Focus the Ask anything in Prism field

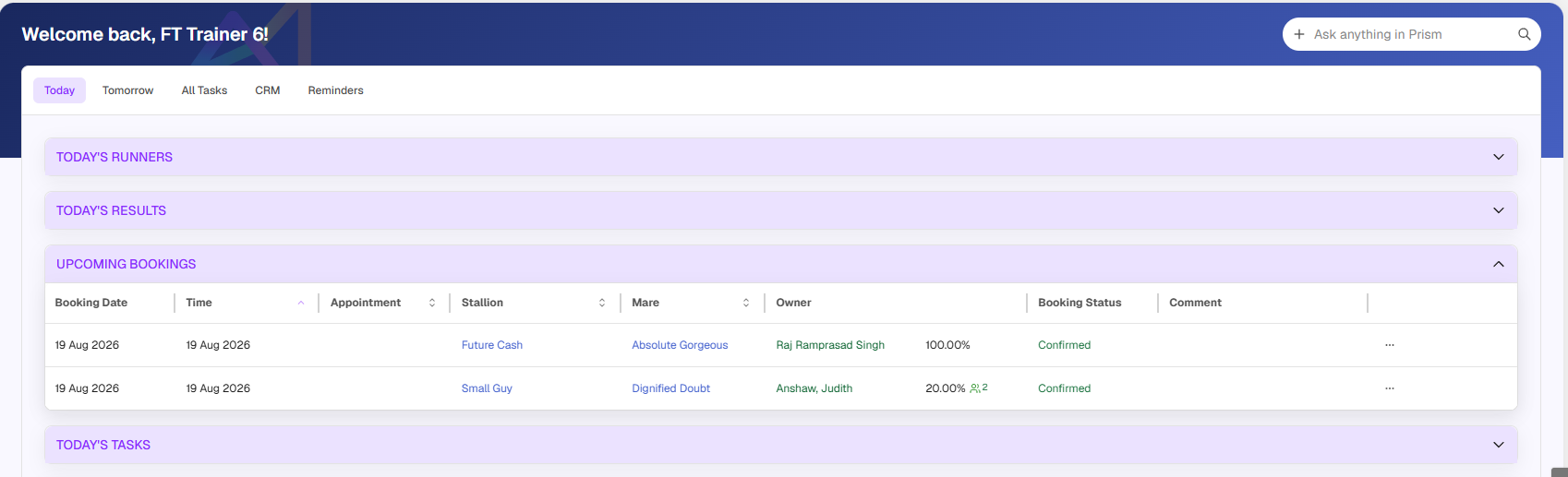coord(1411,34)
